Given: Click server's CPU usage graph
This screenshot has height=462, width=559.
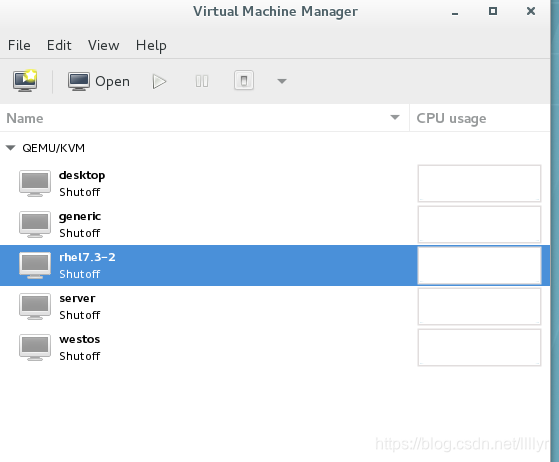Looking at the screenshot, I should pos(479,306).
